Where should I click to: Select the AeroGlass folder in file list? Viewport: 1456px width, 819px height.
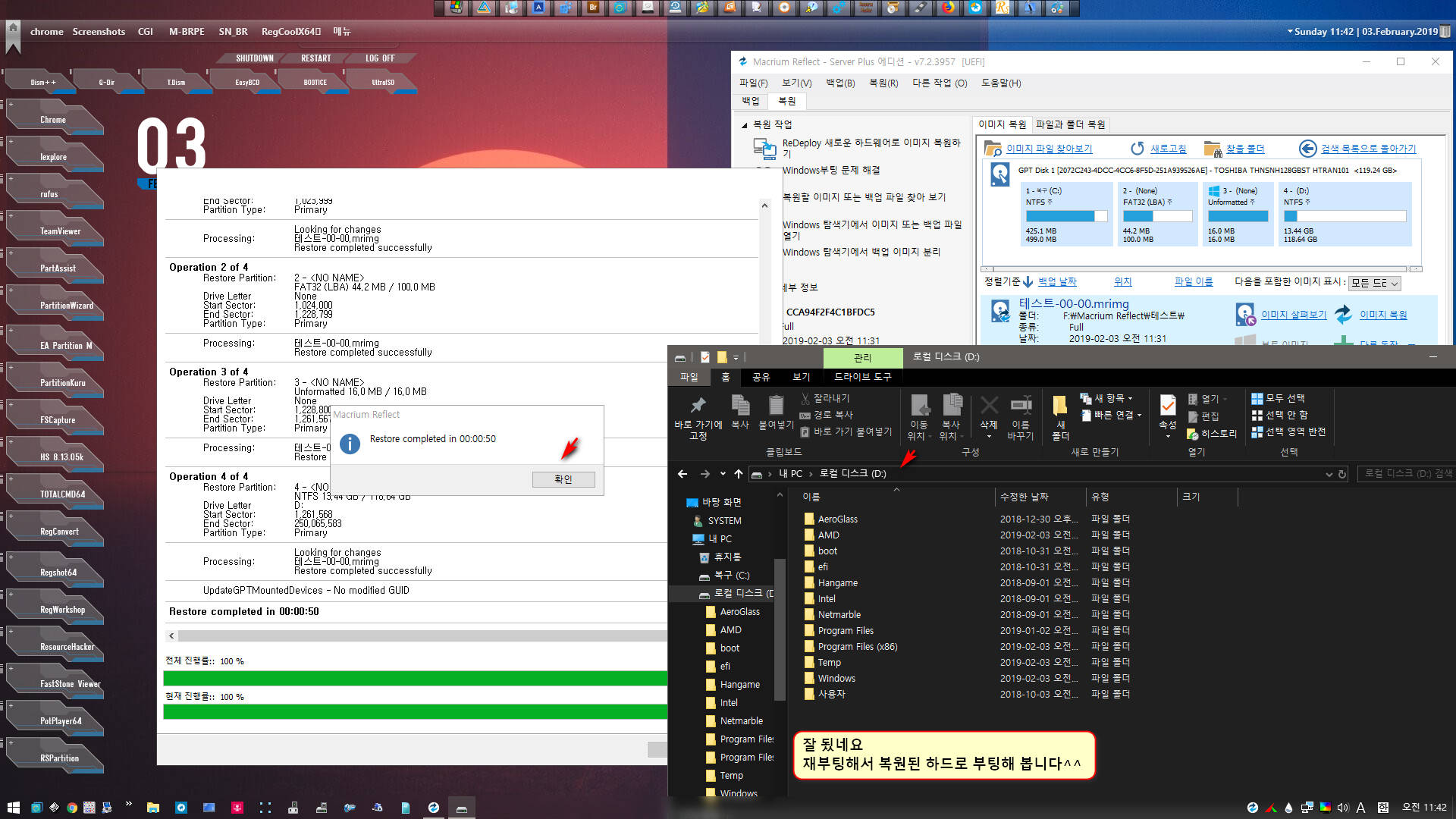(837, 519)
